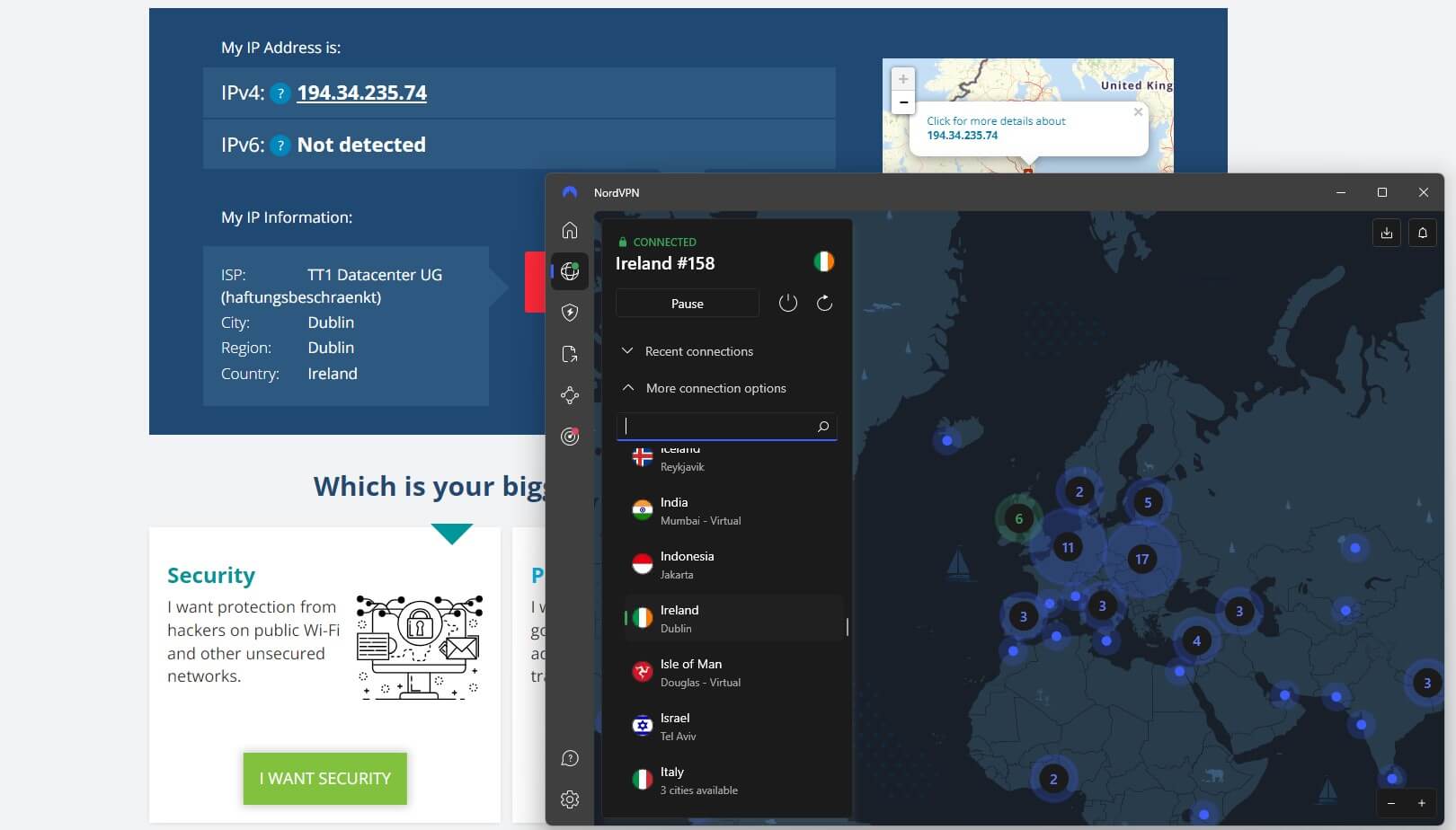Click the IPv4 address link 194.34.235.74
This screenshot has height=830, width=1456.
point(361,93)
